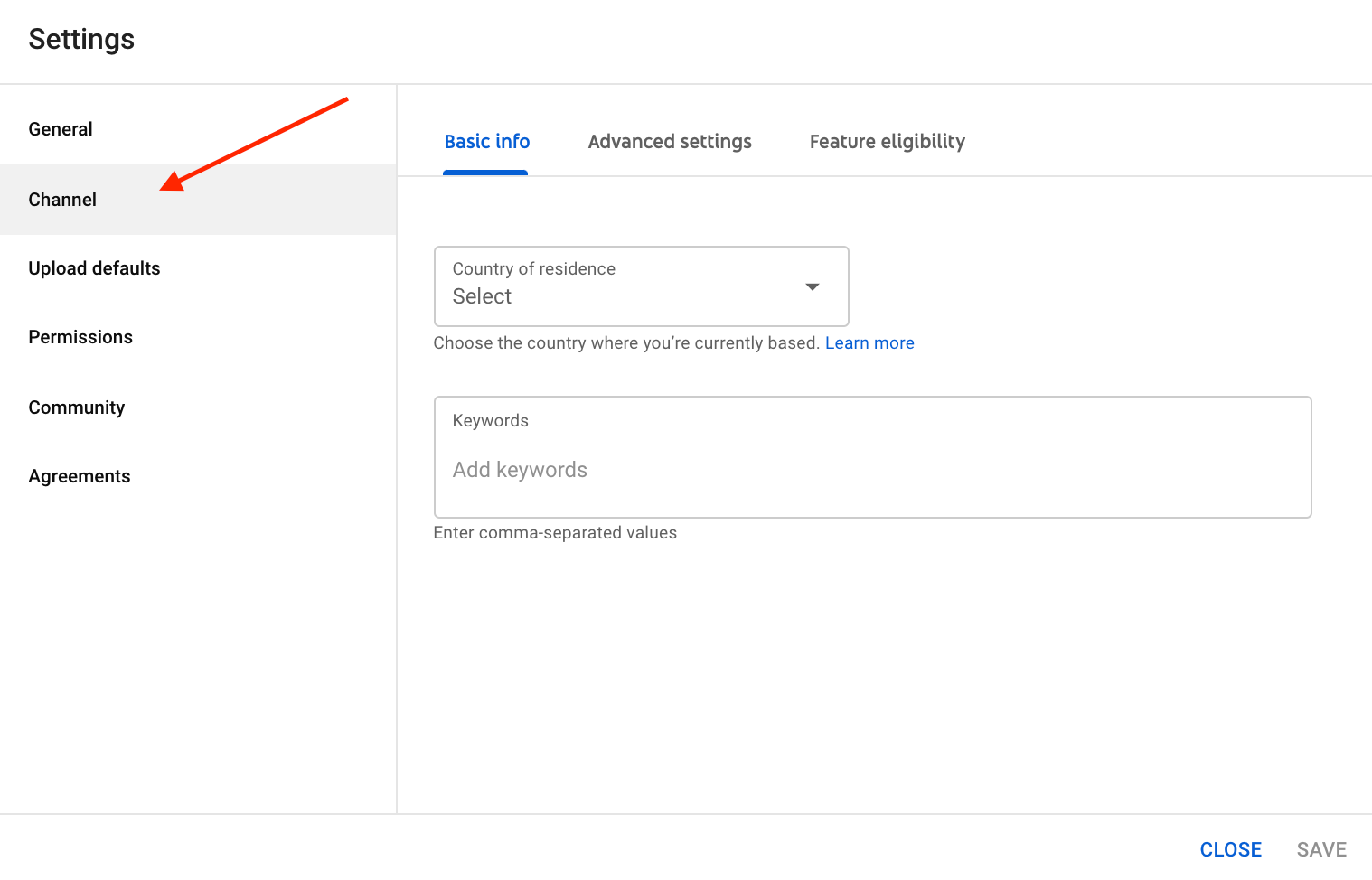The height and width of the screenshot is (880, 1372).
Task: Click the dropdown arrow in the country field
Action: [813, 287]
